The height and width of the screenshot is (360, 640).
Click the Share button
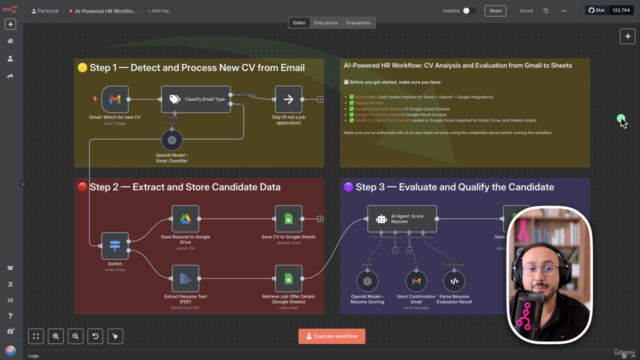[x=495, y=11]
